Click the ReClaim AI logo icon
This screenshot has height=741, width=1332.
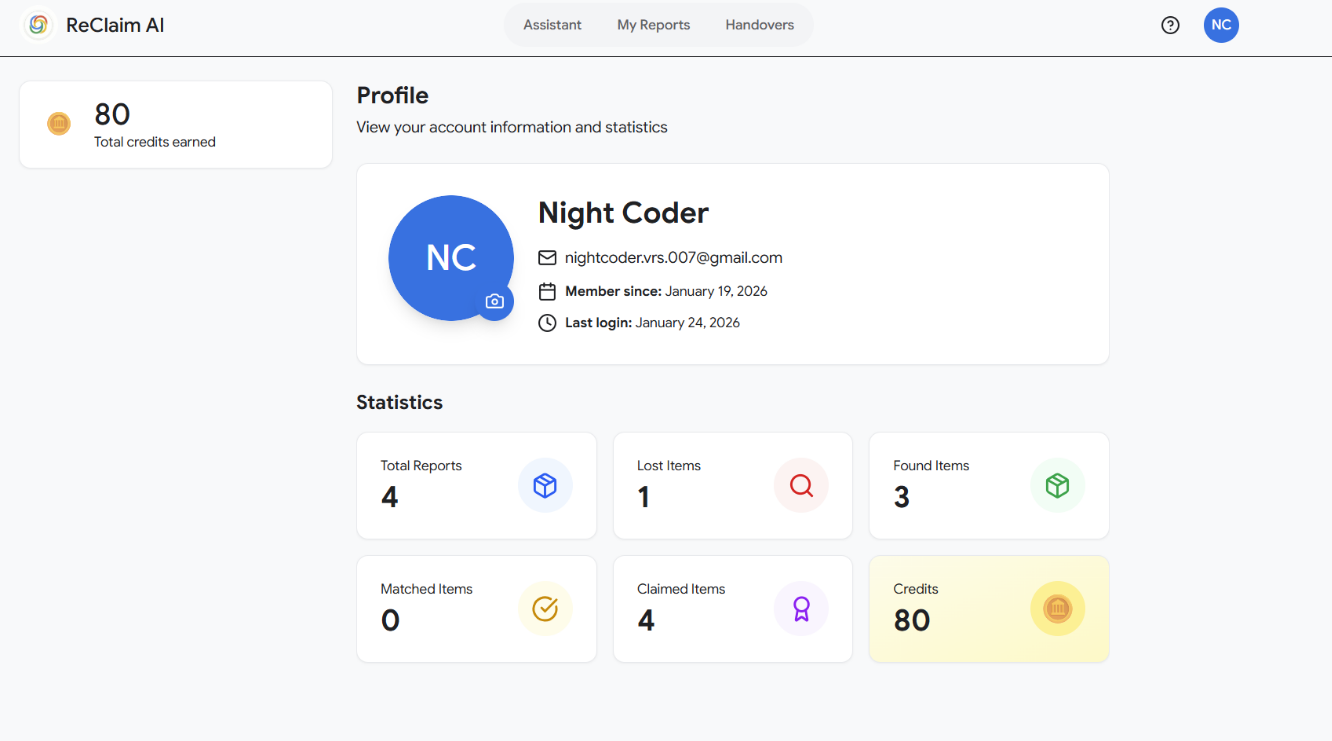(38, 25)
